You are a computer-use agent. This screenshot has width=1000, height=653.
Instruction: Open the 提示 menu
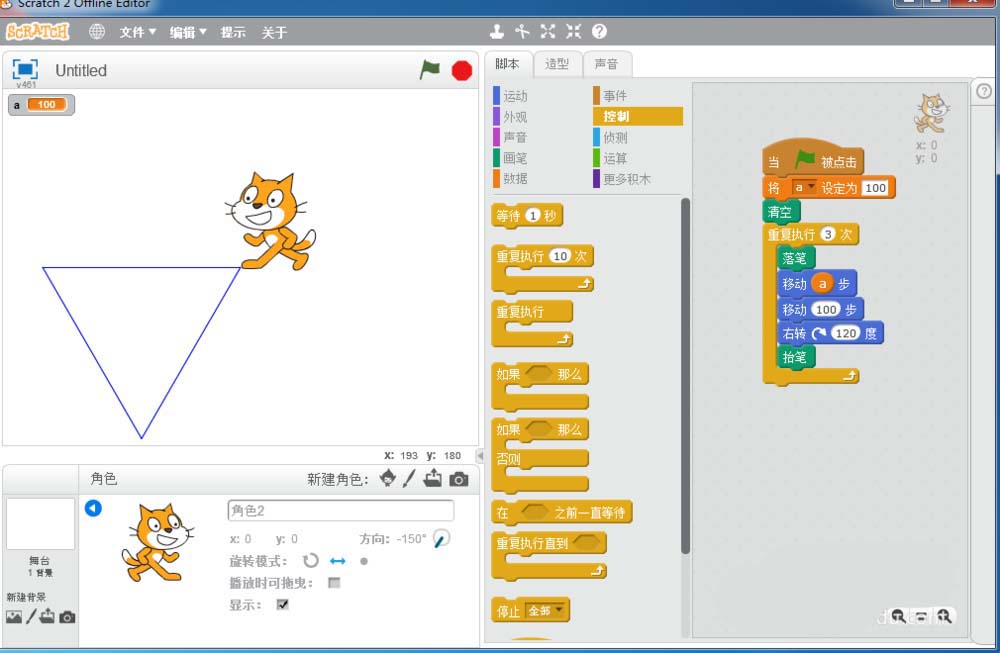point(233,32)
